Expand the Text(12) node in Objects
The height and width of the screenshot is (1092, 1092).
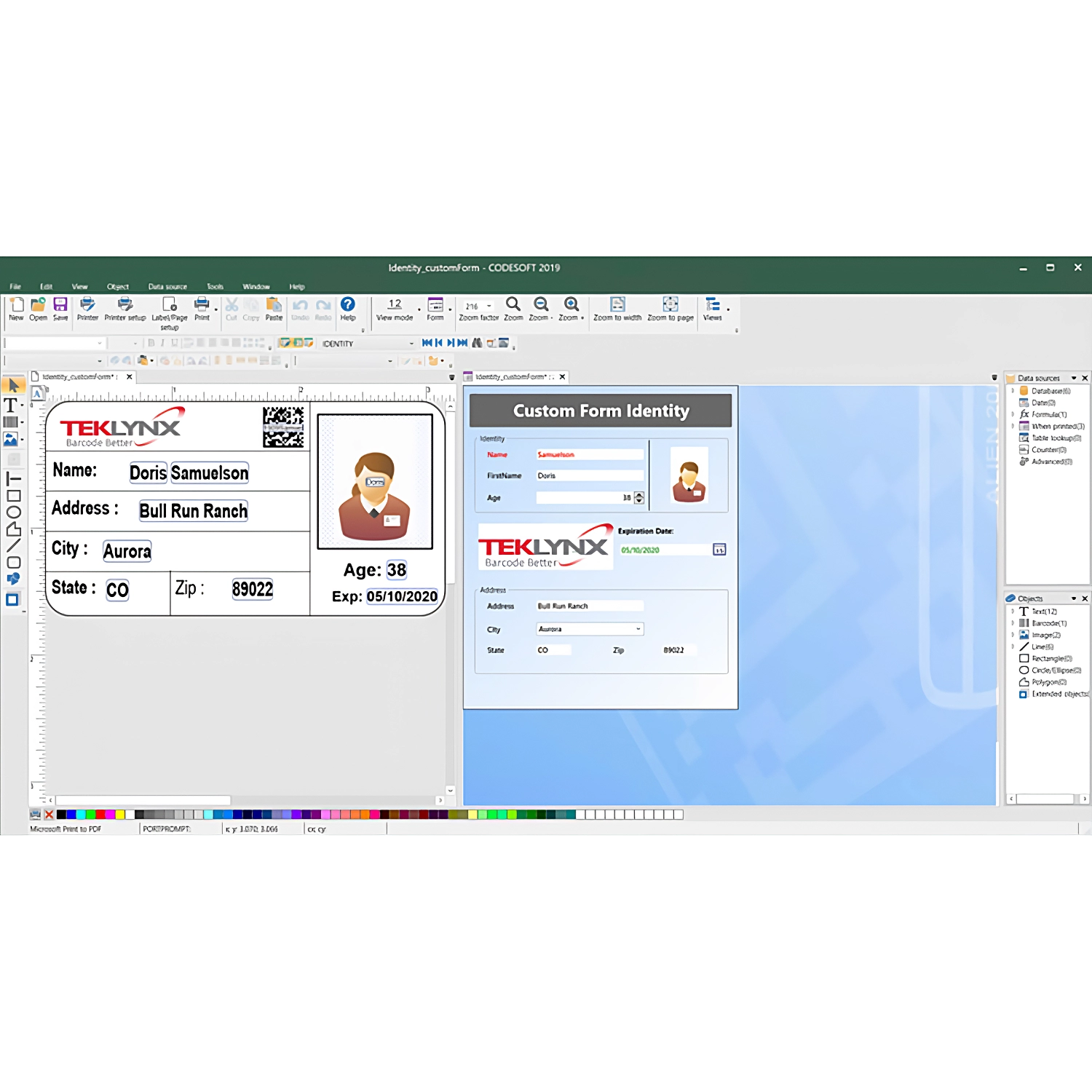(x=1013, y=612)
